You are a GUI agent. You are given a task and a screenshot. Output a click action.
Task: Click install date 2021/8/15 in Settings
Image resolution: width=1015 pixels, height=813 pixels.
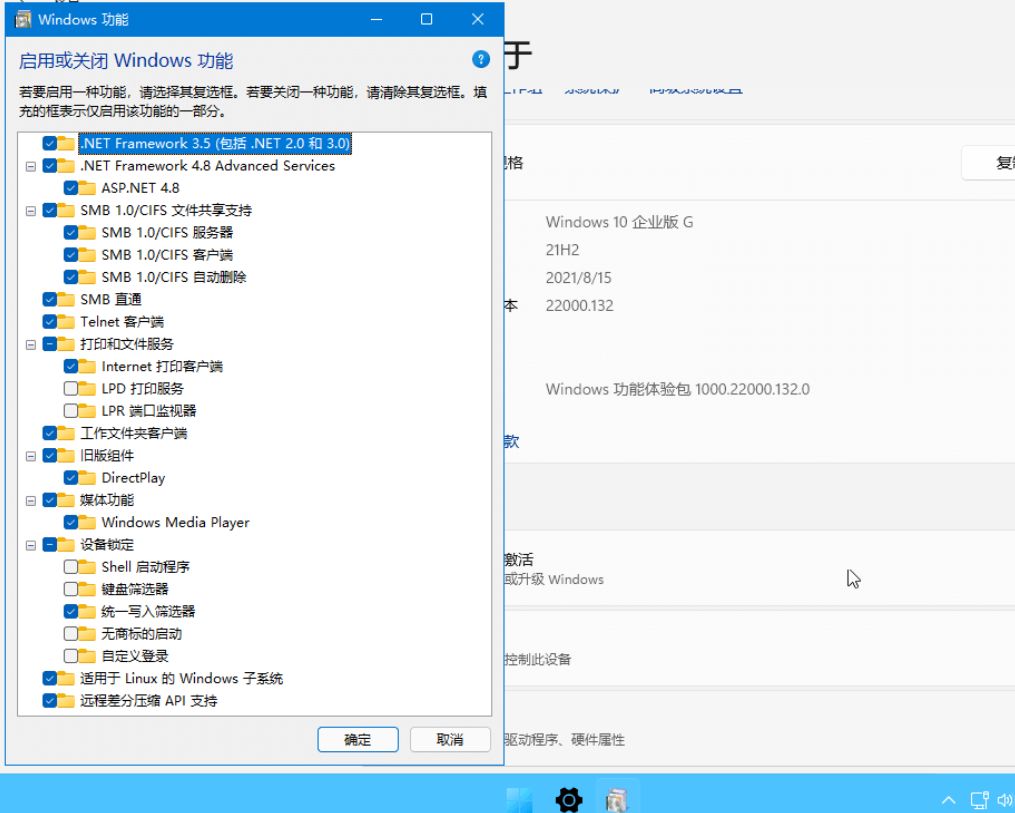click(579, 278)
